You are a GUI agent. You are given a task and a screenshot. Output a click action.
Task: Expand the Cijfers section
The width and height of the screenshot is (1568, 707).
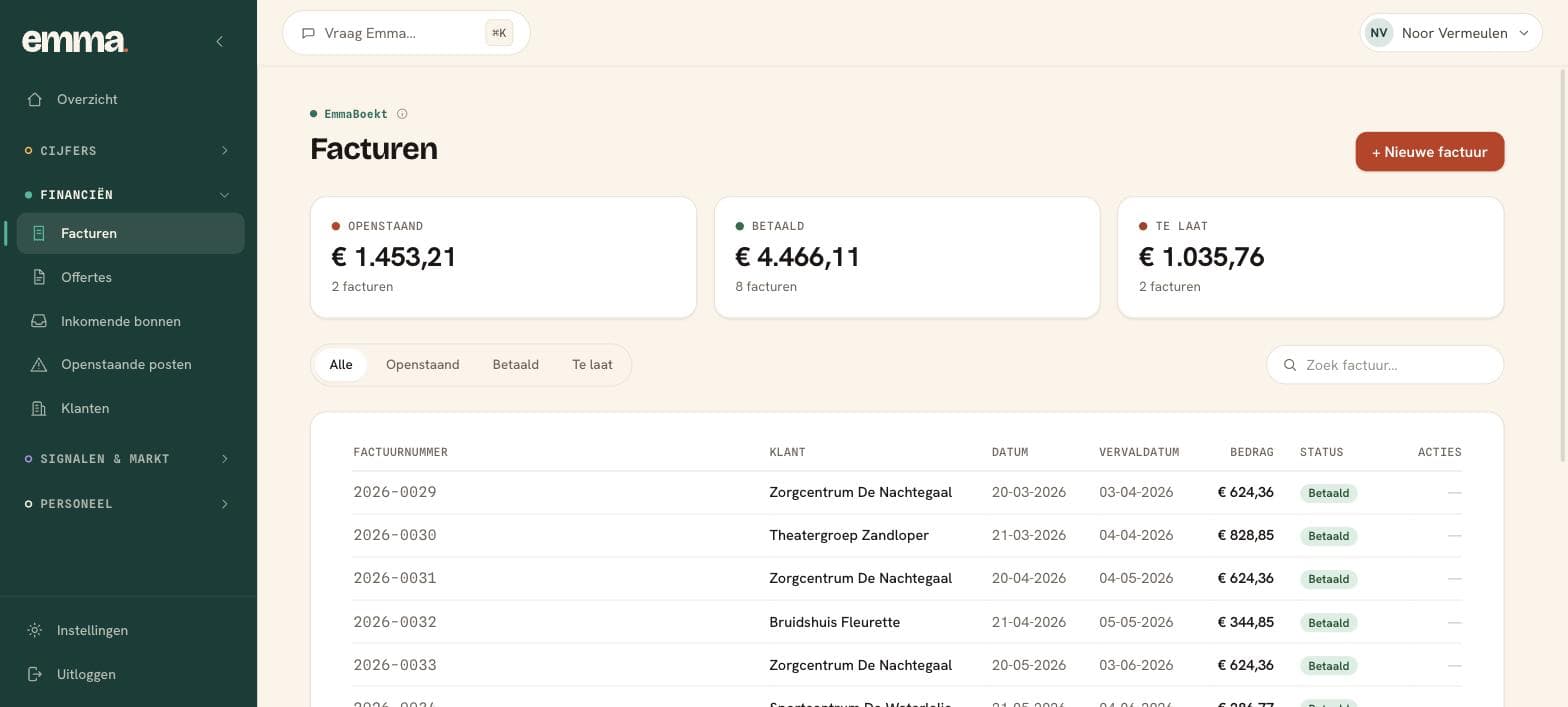coord(128,150)
